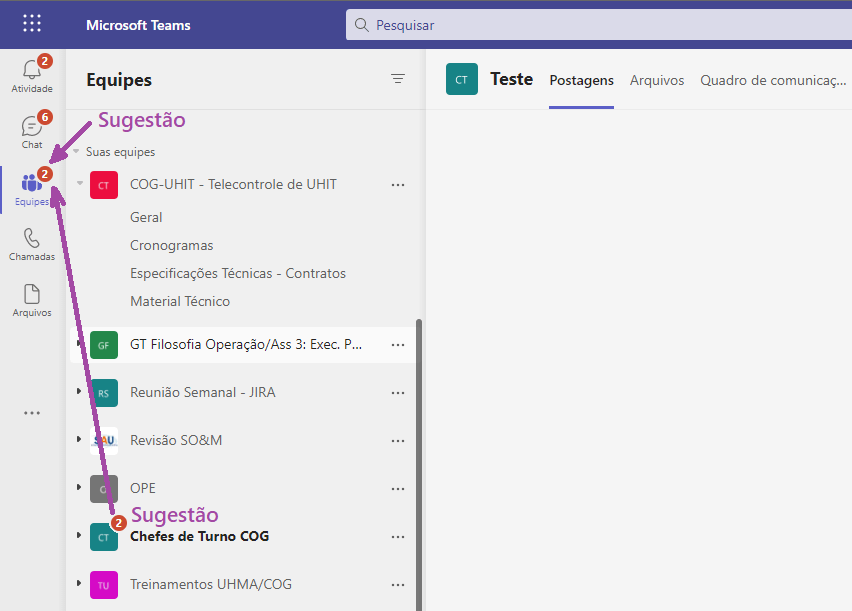
Task: Select GT Filosofia Operação/Ass 3 team
Action: tap(246, 345)
